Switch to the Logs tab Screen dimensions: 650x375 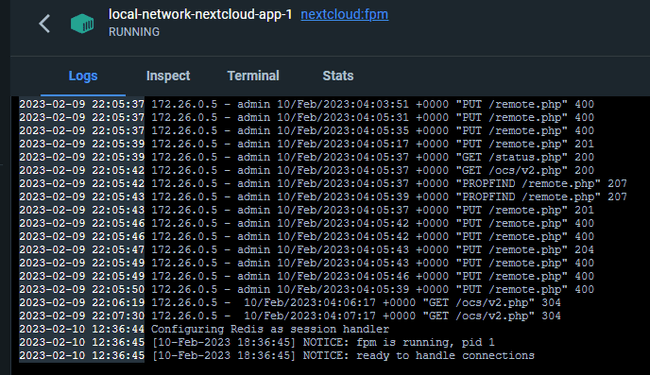pyautogui.click(x=83, y=76)
